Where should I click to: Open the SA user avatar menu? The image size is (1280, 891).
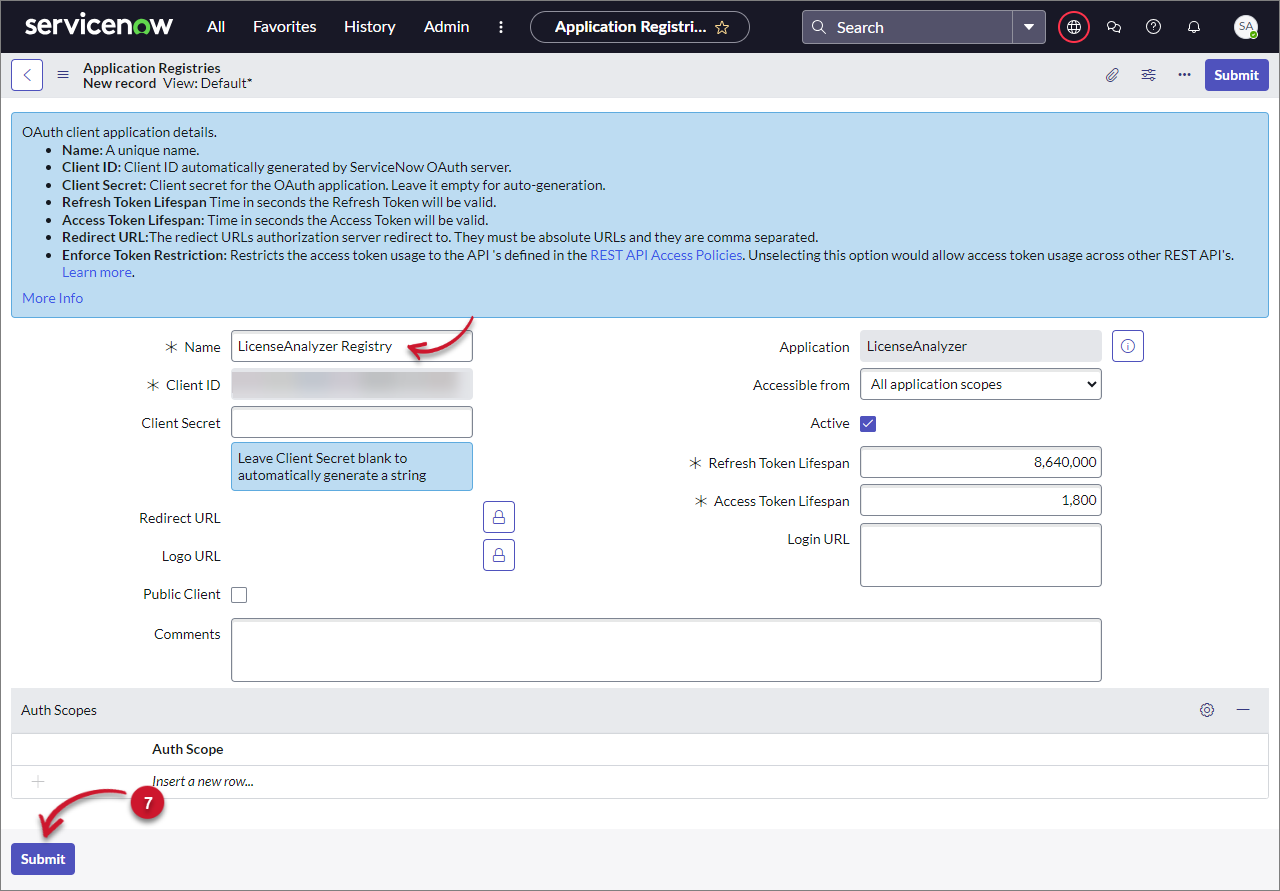click(x=1246, y=27)
